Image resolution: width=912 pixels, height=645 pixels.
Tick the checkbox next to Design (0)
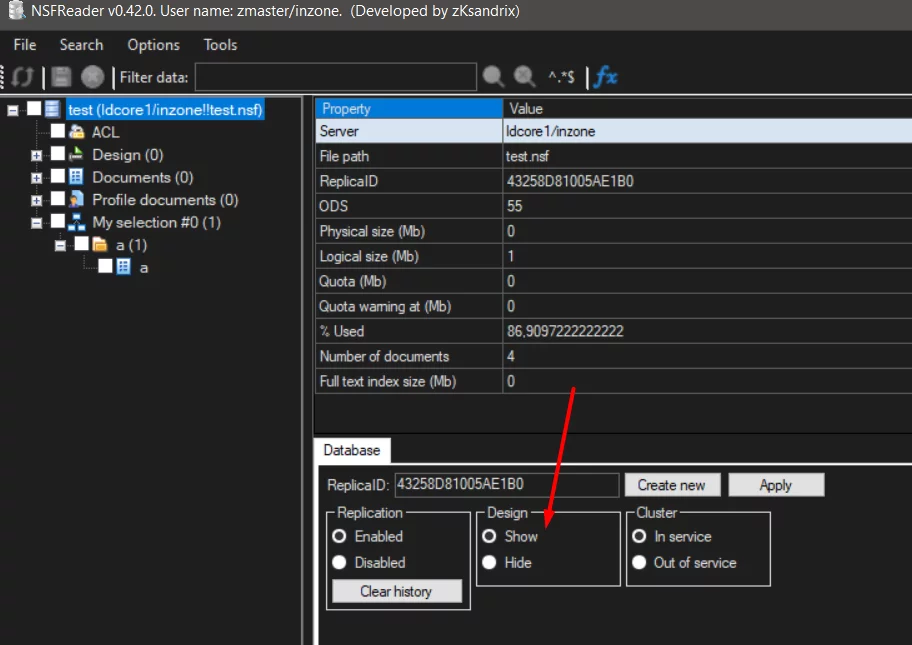(58, 155)
